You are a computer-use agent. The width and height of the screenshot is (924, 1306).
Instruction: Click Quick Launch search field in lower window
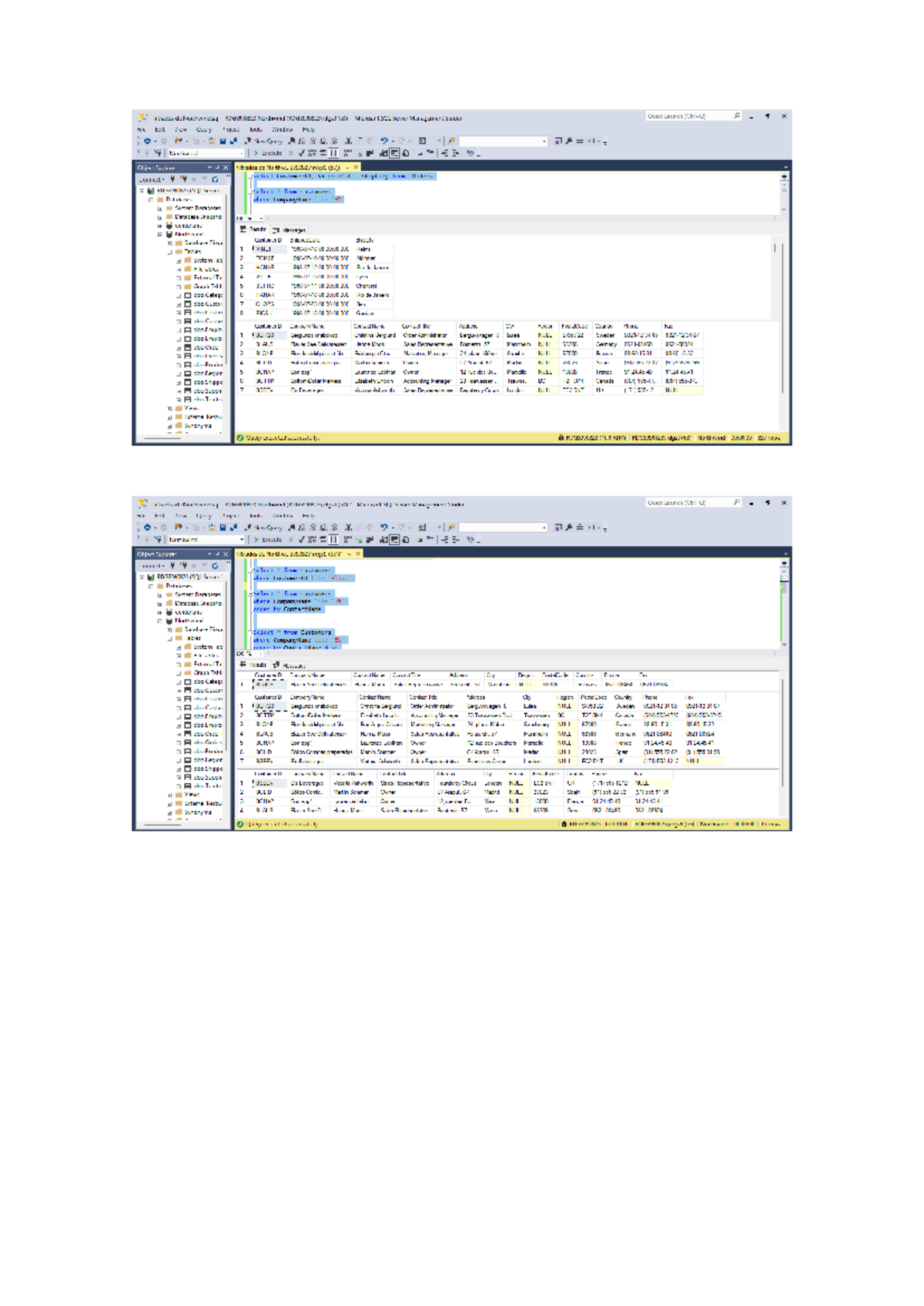click(687, 503)
